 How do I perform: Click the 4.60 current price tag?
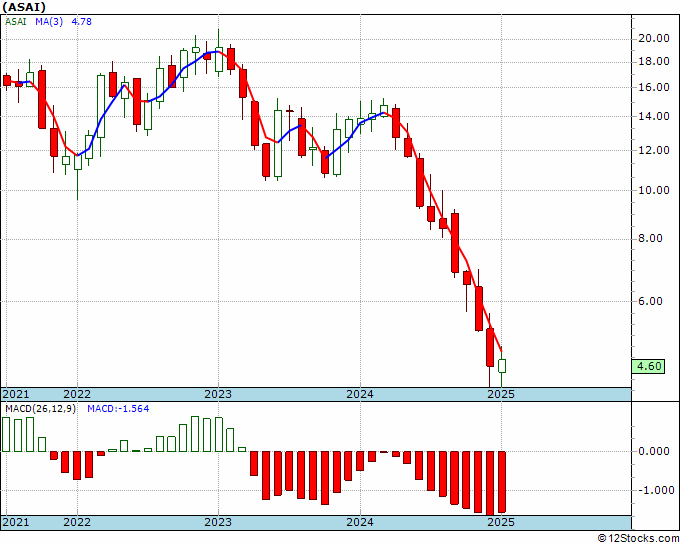coord(648,366)
